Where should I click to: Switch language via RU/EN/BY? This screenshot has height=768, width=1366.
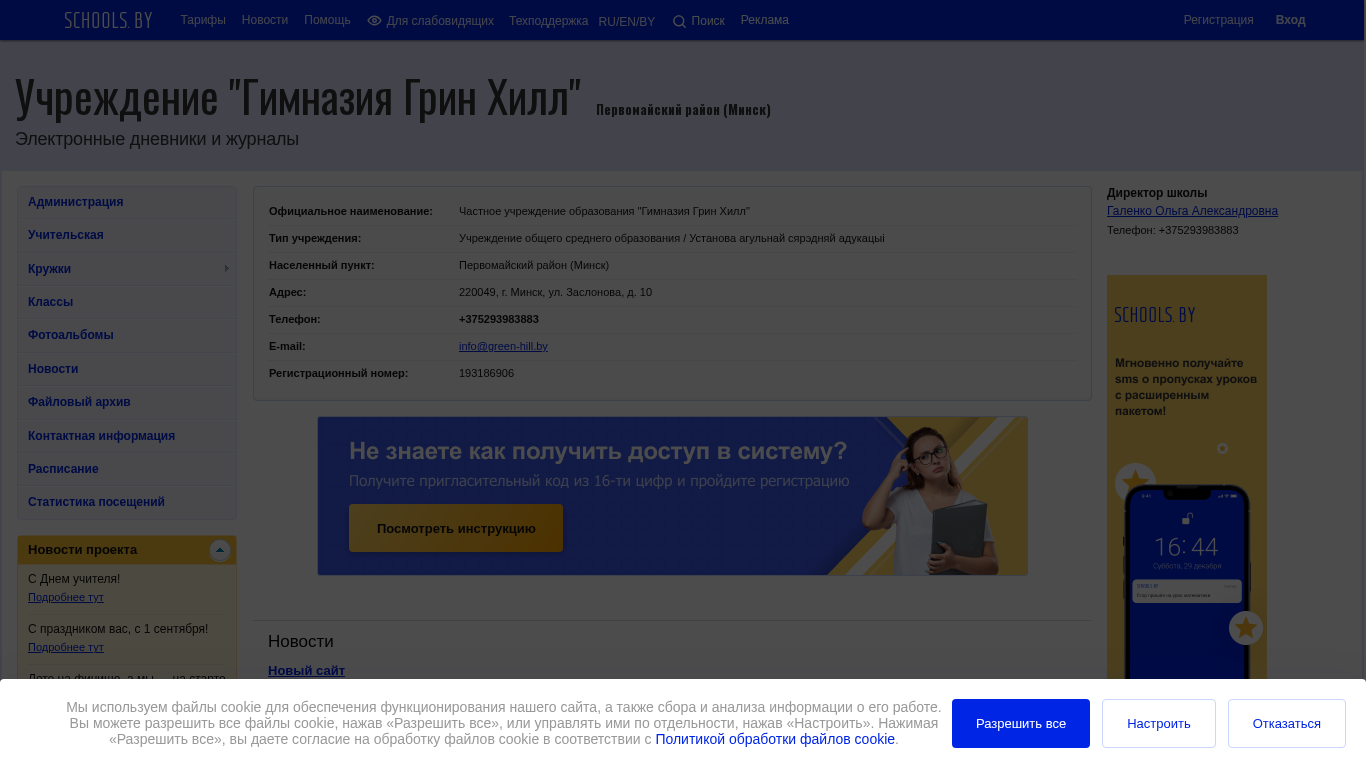[627, 22]
